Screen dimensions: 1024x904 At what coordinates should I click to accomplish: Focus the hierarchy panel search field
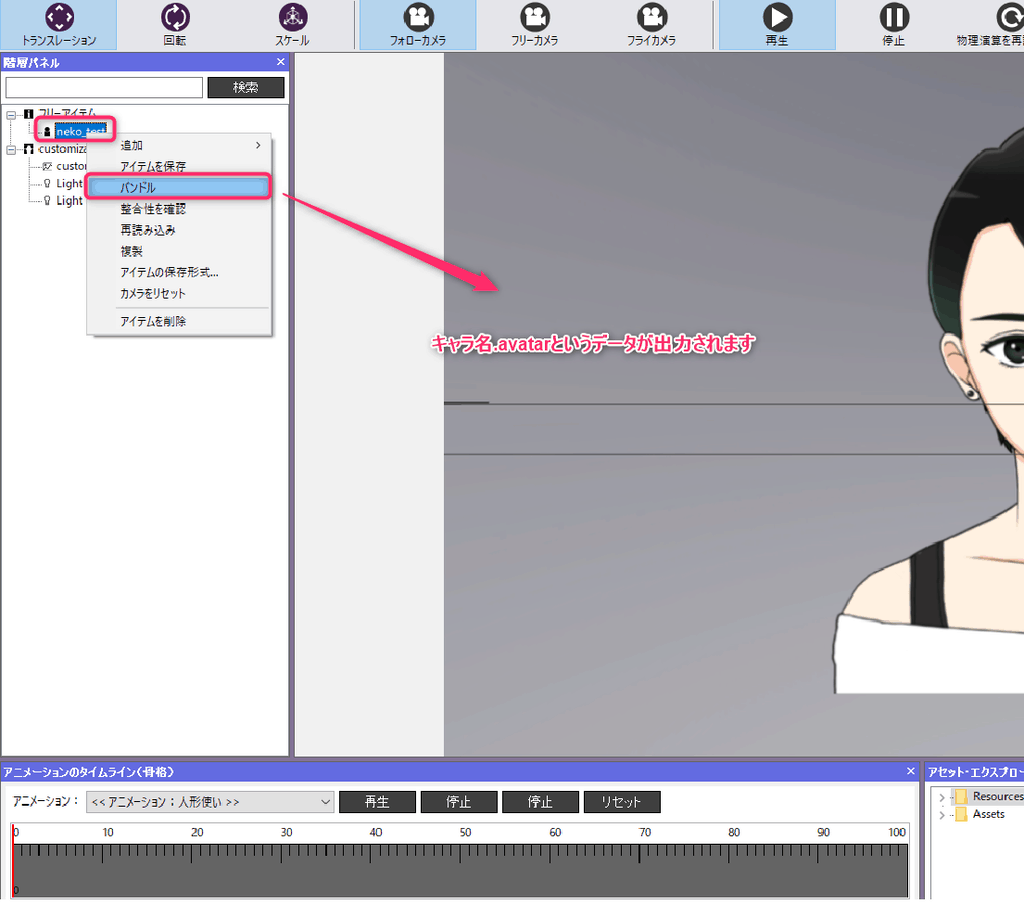pos(104,88)
